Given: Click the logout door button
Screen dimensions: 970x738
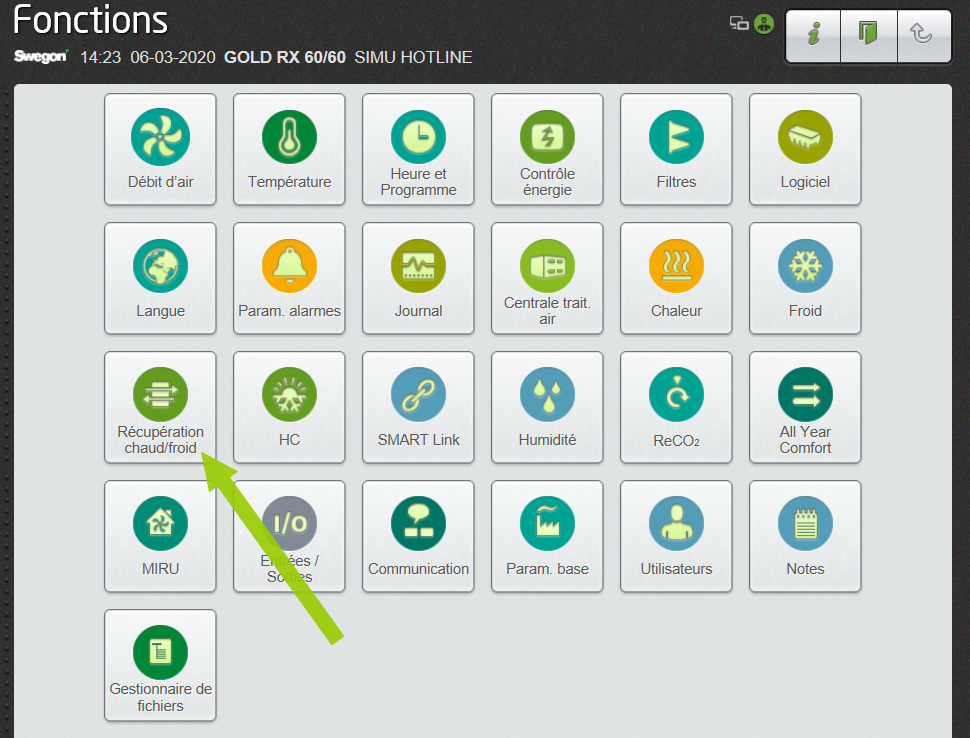Looking at the screenshot, I should [868, 36].
